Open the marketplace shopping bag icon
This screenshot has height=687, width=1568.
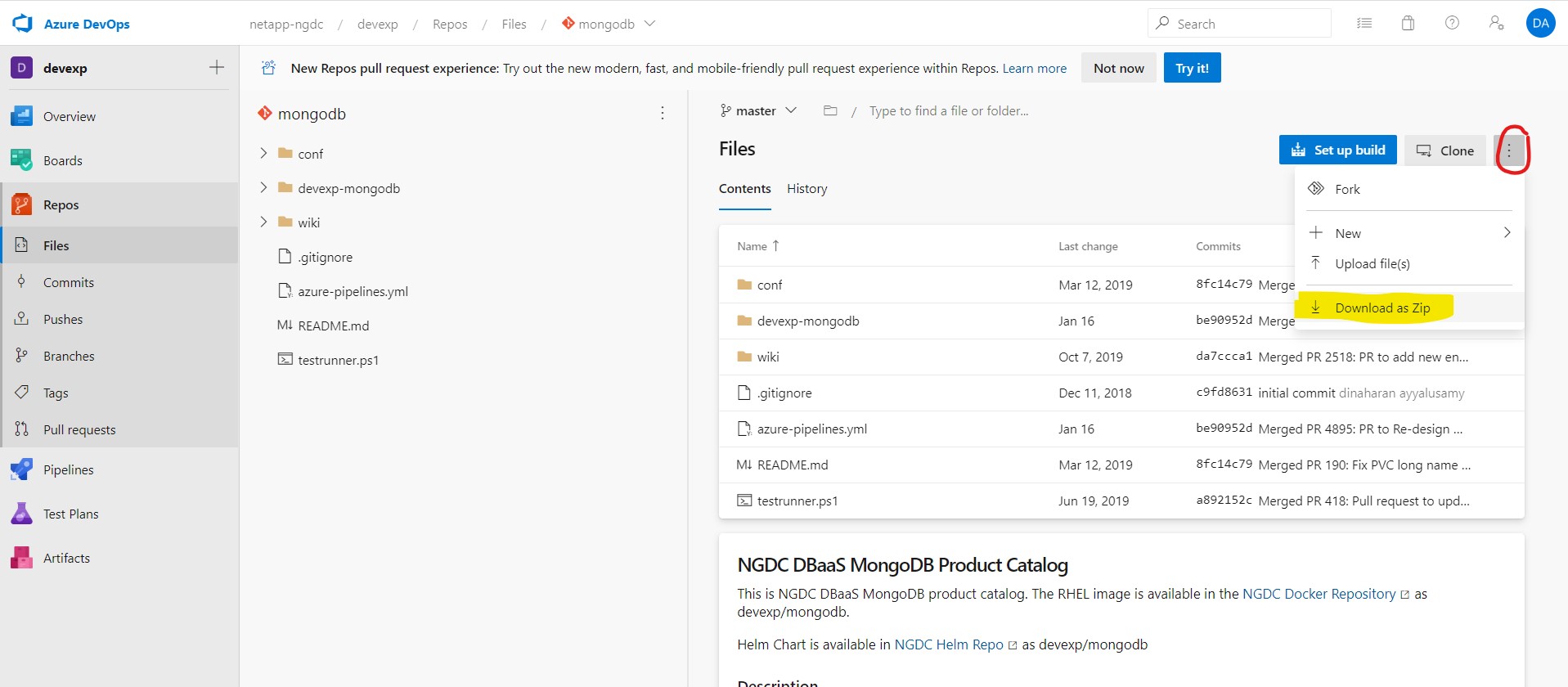coord(1408,23)
